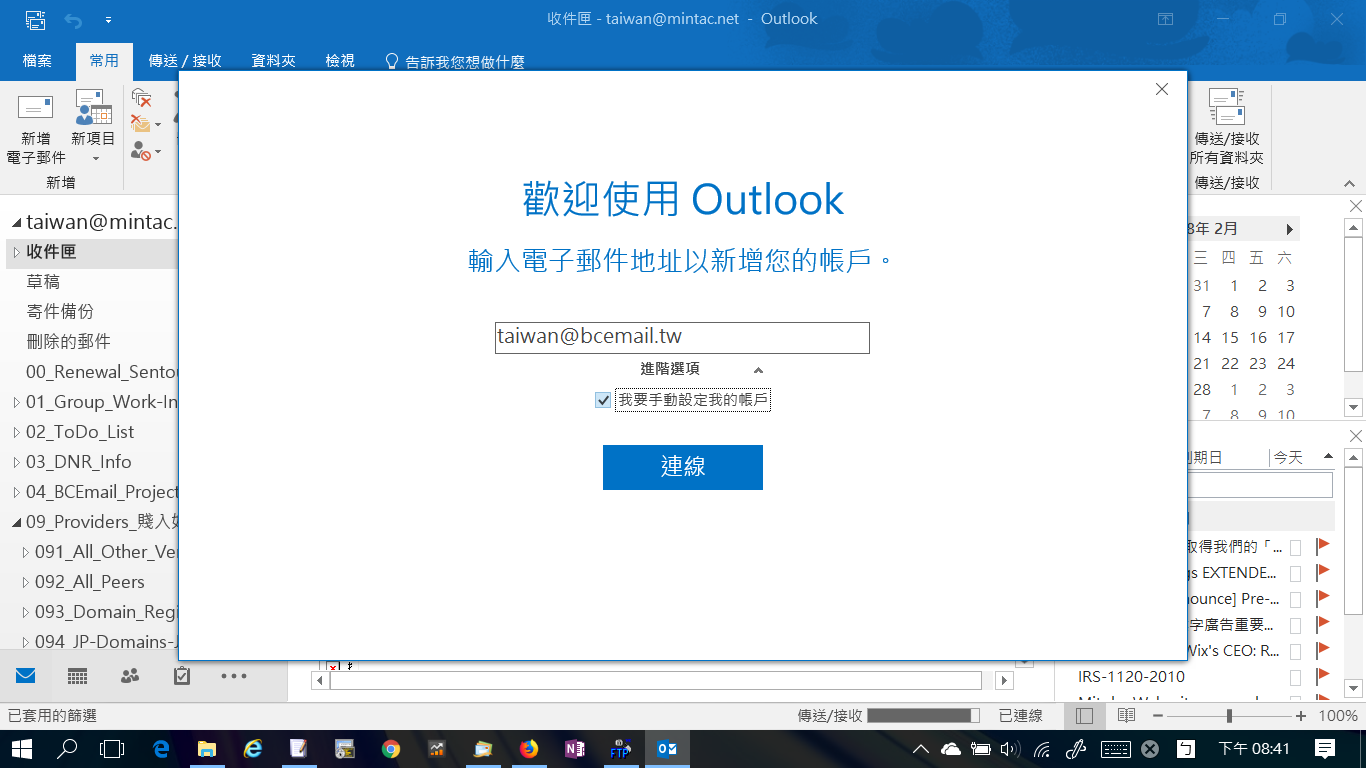The image size is (1366, 768).
Task: Open Firefox from the Windows taskbar
Action: pos(529,749)
